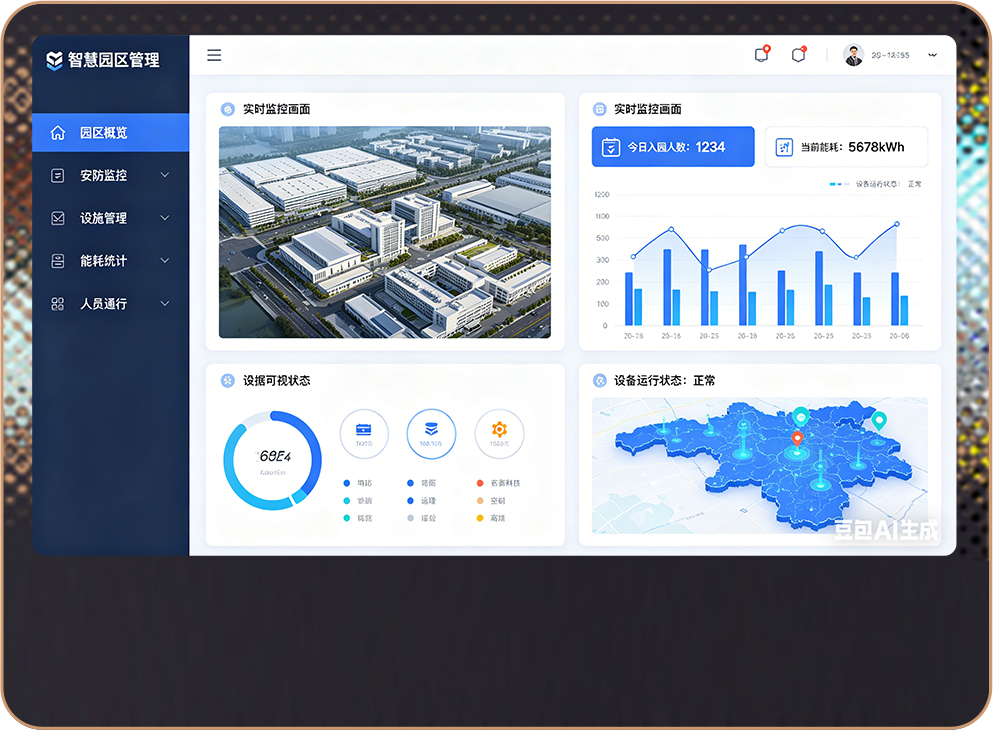Click the 设备运行状态 chart legend

pyautogui.click(x=875, y=184)
